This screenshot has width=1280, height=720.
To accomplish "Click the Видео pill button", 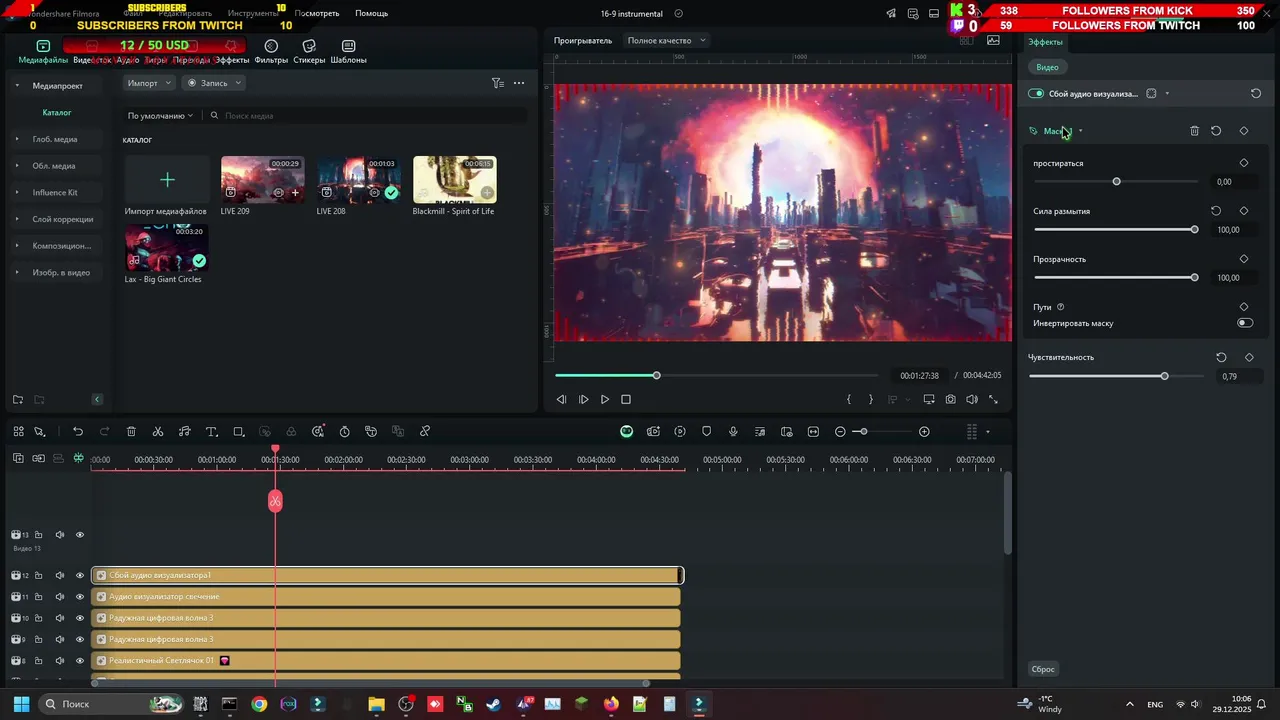I will (x=1047, y=67).
